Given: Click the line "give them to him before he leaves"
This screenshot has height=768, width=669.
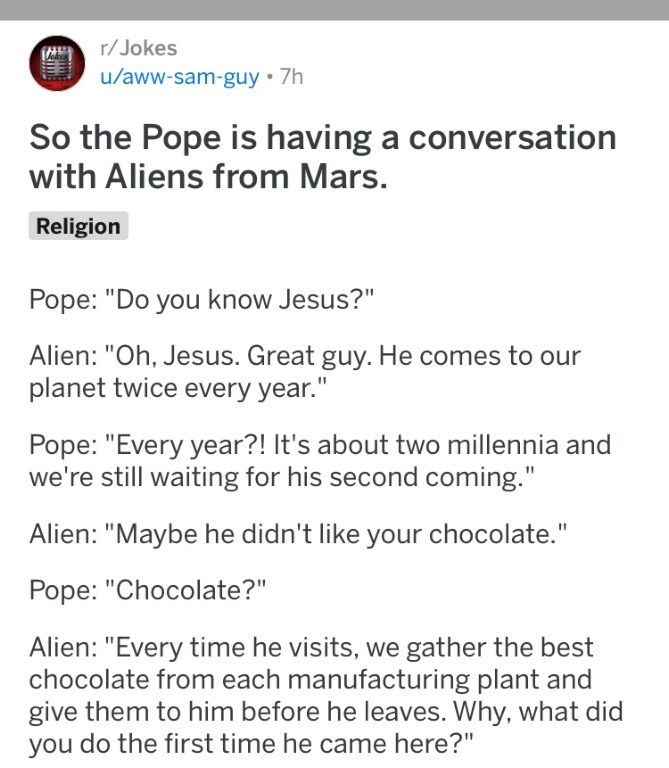Looking at the screenshot, I should [326, 712].
